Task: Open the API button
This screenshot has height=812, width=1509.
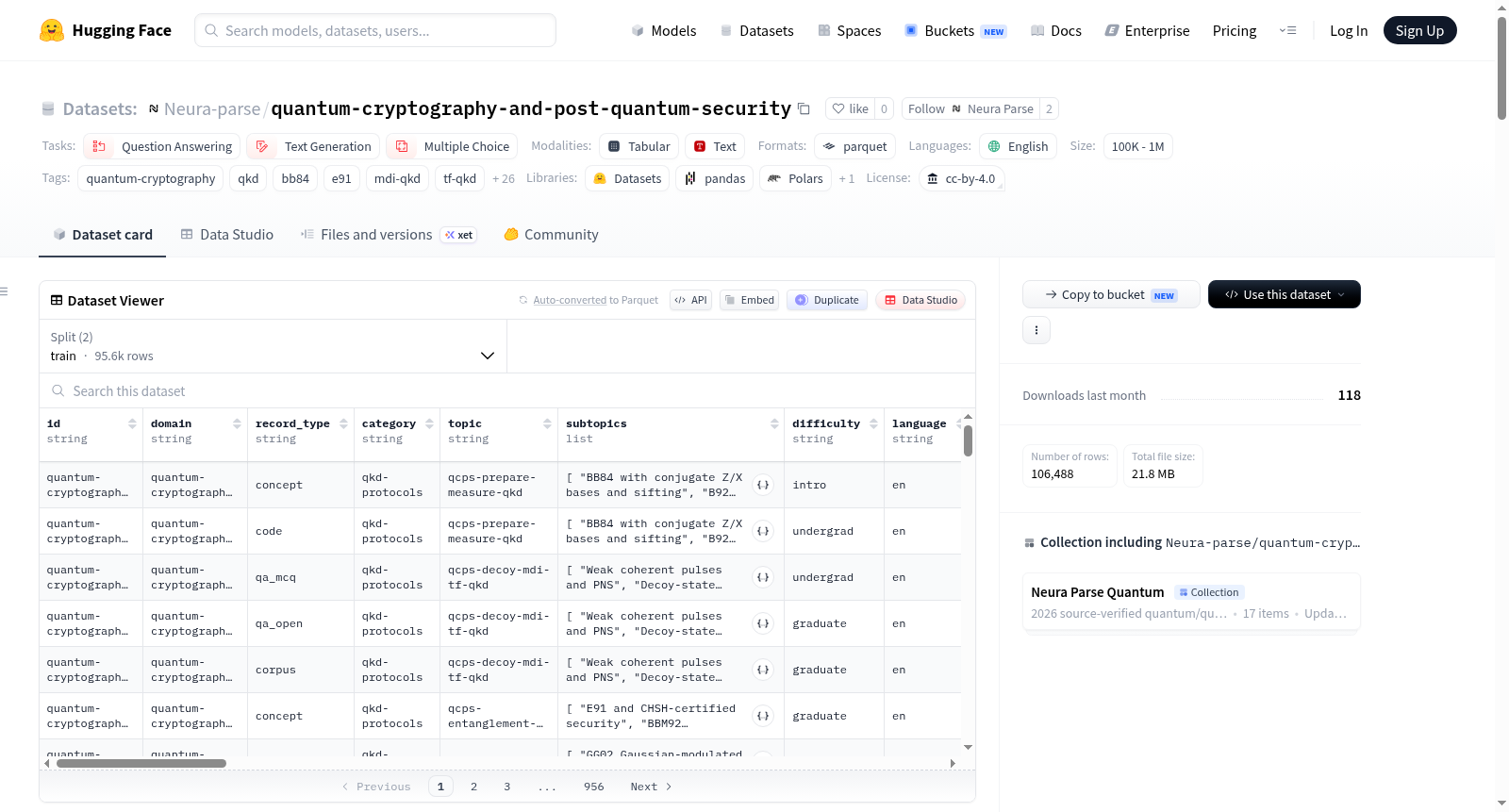Action: (x=690, y=300)
